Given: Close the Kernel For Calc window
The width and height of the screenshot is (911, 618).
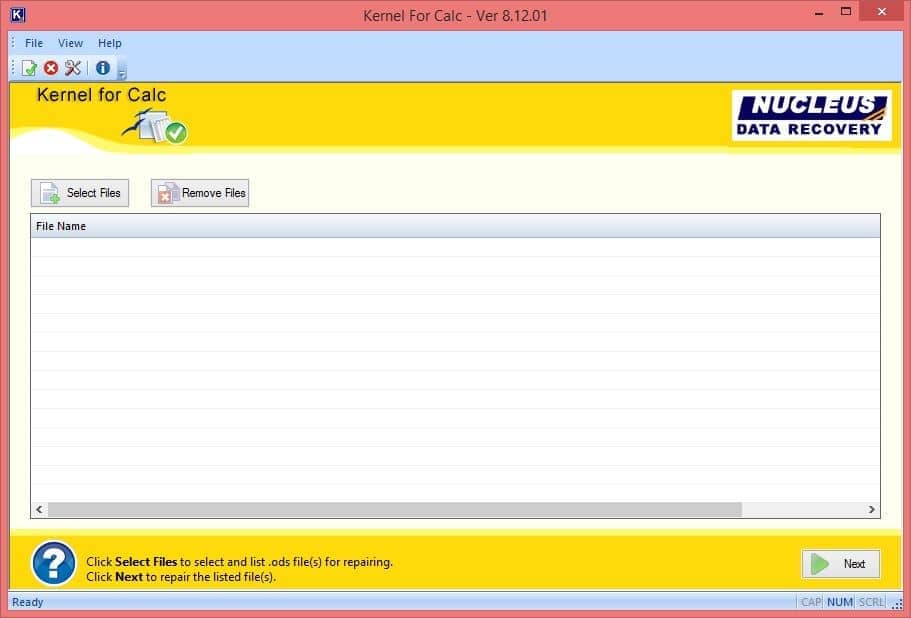Looking at the screenshot, I should pyautogui.click(x=881, y=12).
